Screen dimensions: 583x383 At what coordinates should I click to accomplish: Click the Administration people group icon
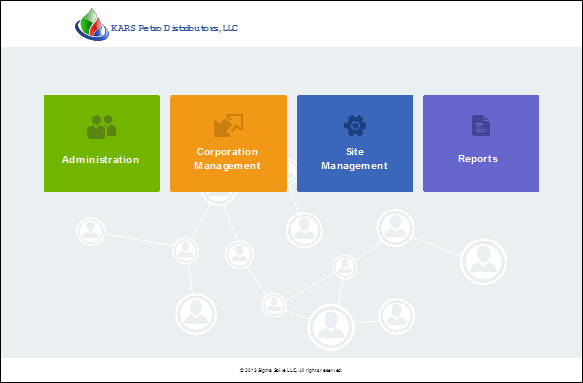coord(102,127)
